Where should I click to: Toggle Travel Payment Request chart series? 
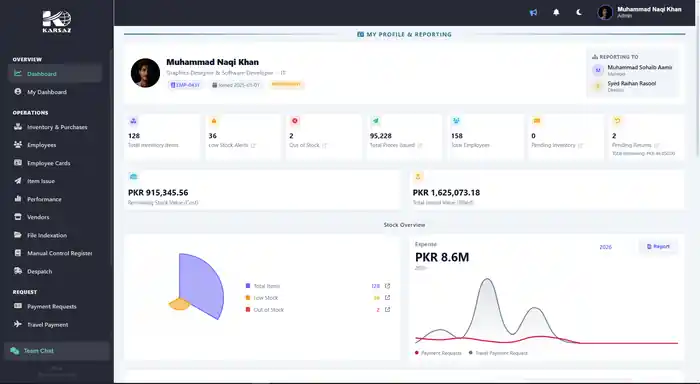click(498, 353)
